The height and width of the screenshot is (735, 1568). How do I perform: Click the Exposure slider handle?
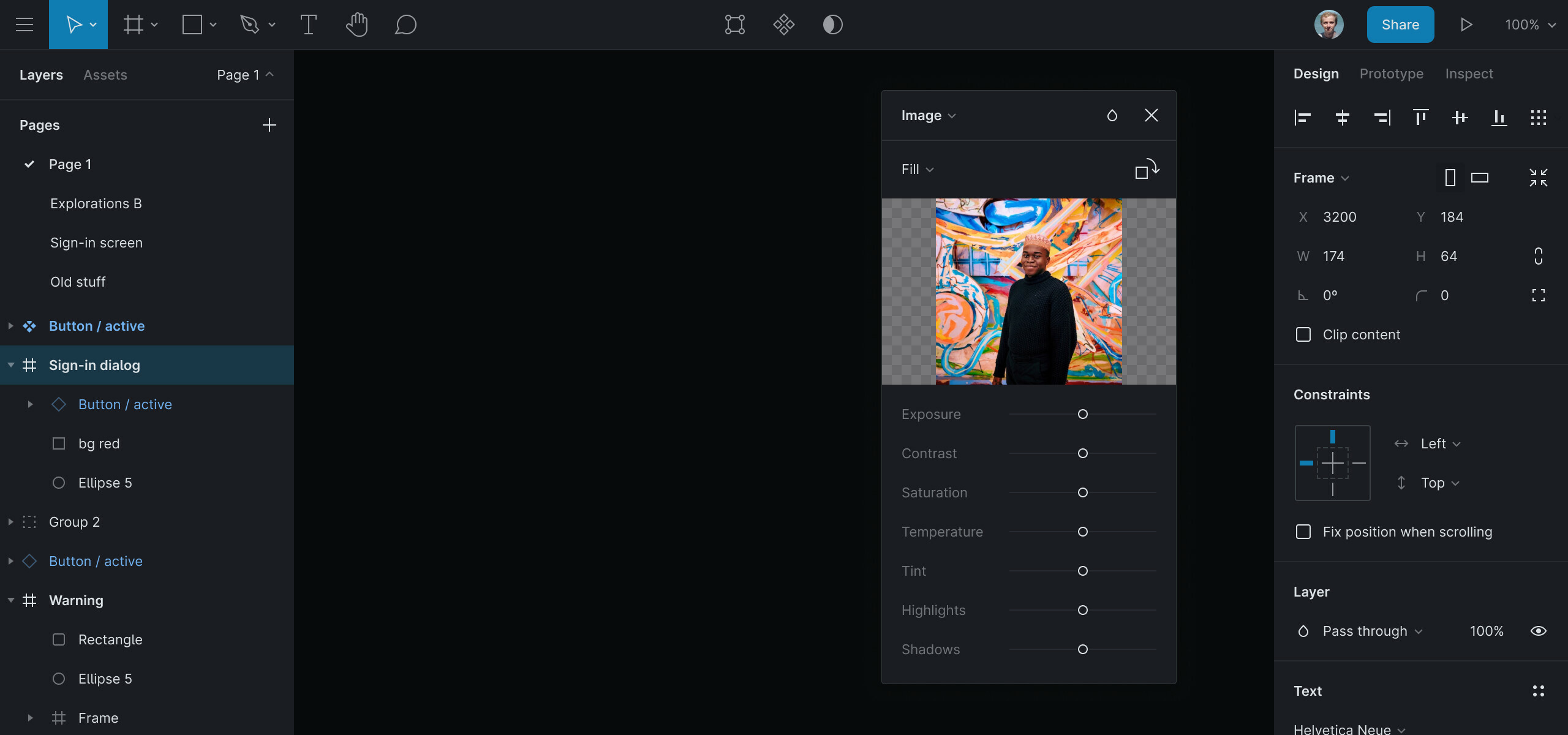(1083, 414)
